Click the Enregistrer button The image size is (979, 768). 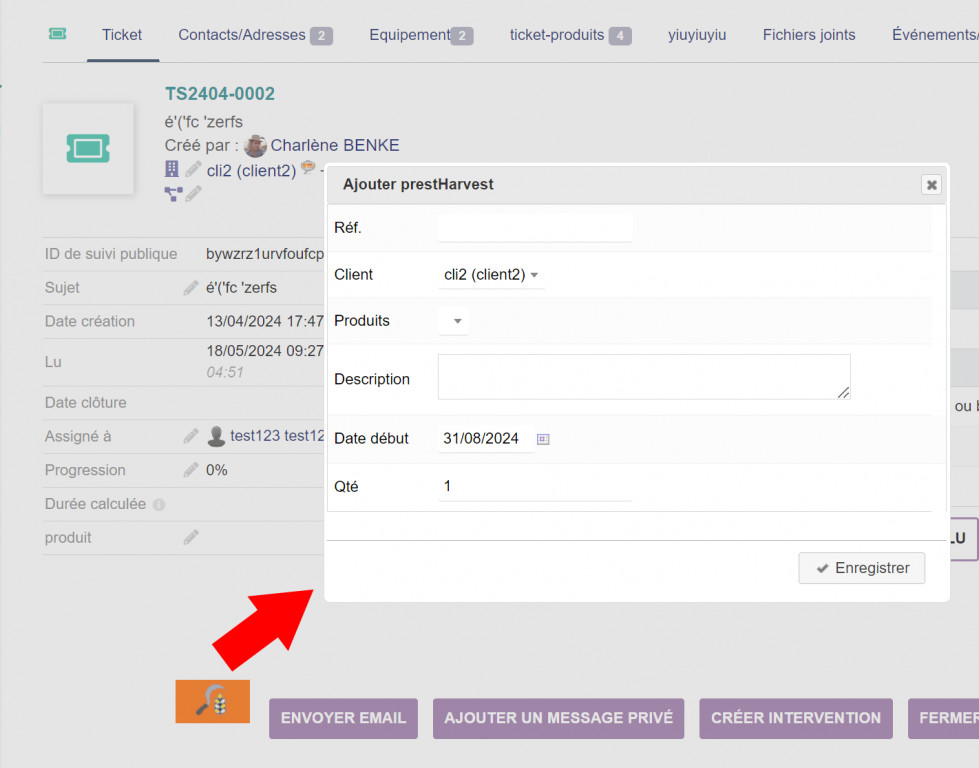(x=861, y=568)
